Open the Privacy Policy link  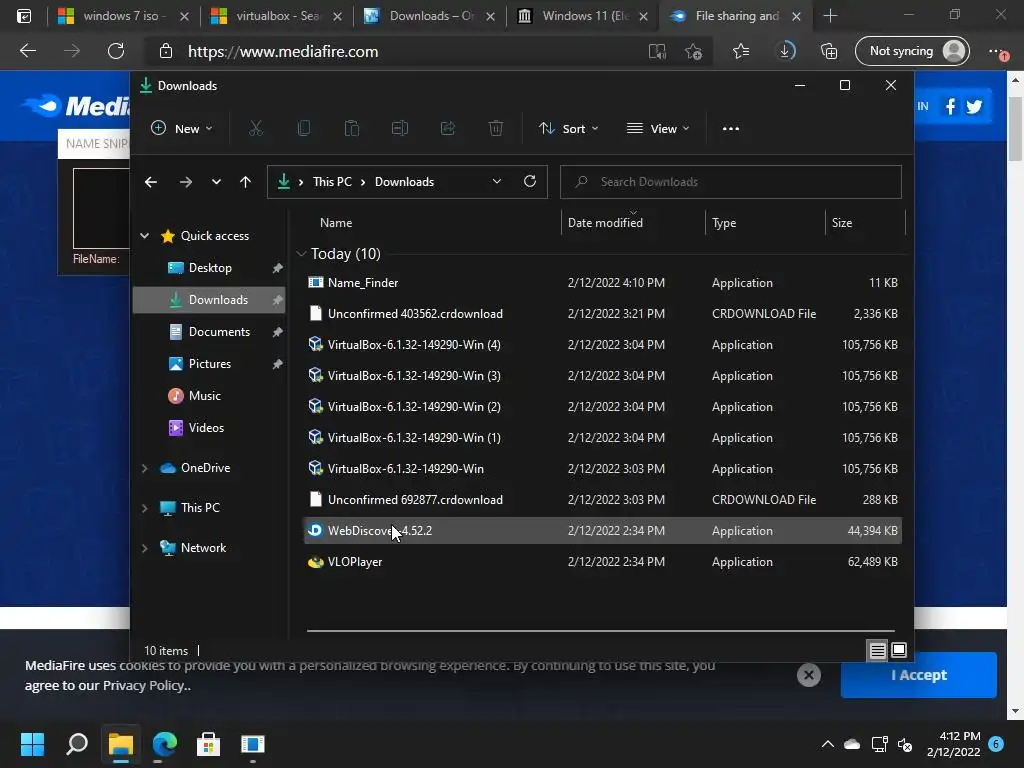tap(145, 686)
